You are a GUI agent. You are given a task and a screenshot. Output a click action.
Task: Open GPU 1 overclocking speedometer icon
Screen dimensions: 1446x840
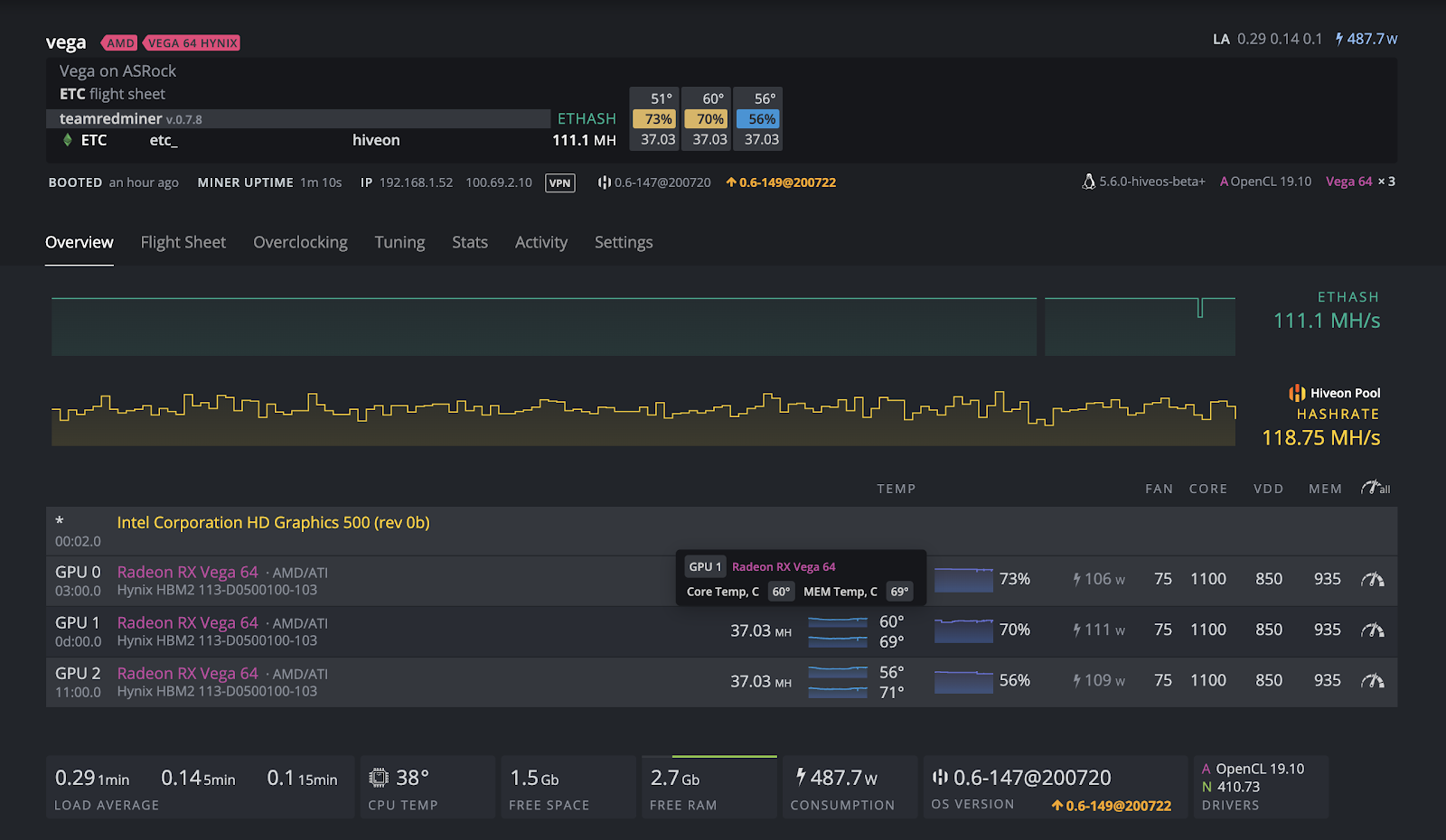(1373, 630)
